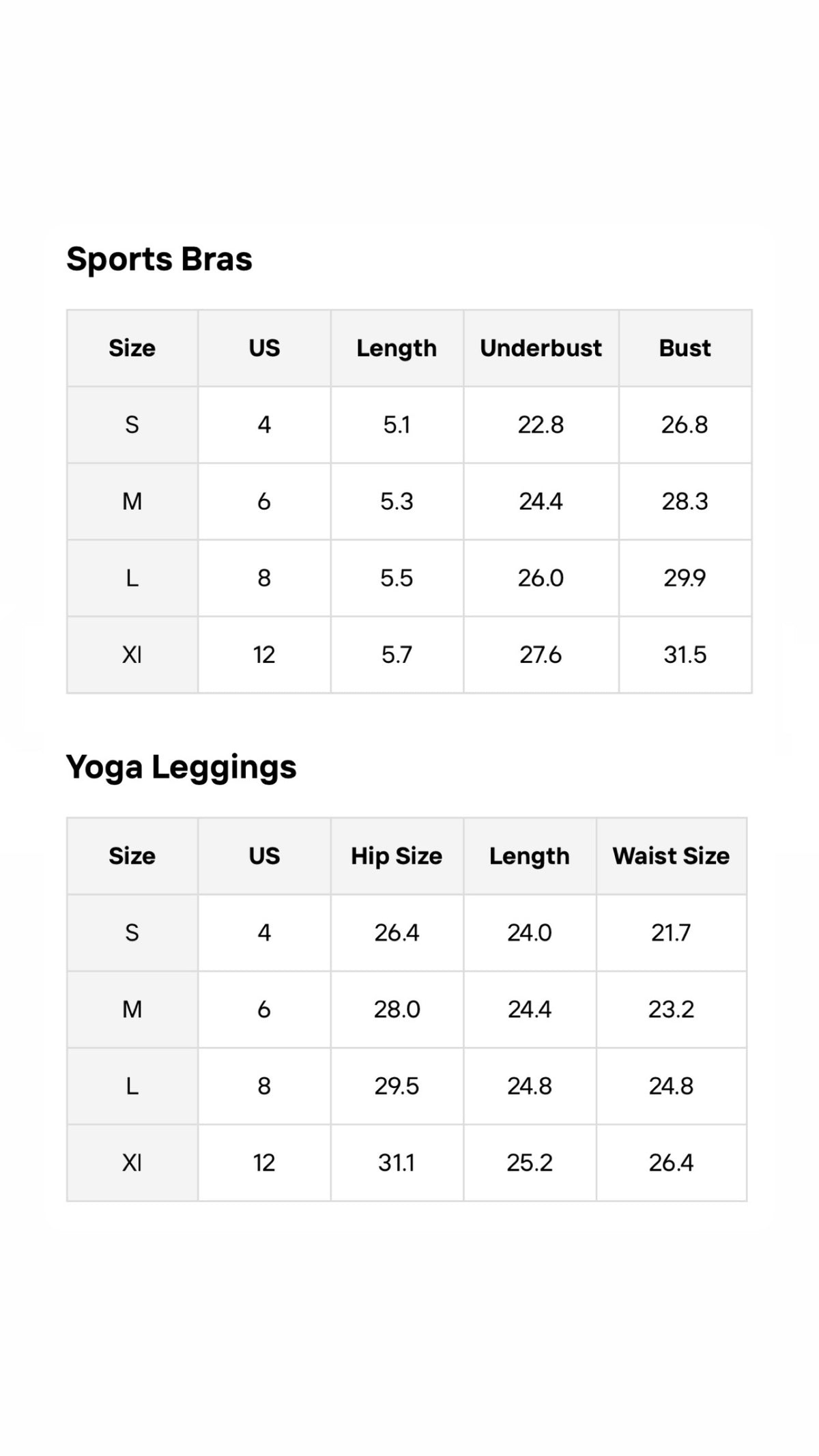Select the Bust column header
The width and height of the screenshot is (819, 1456).
685,348
